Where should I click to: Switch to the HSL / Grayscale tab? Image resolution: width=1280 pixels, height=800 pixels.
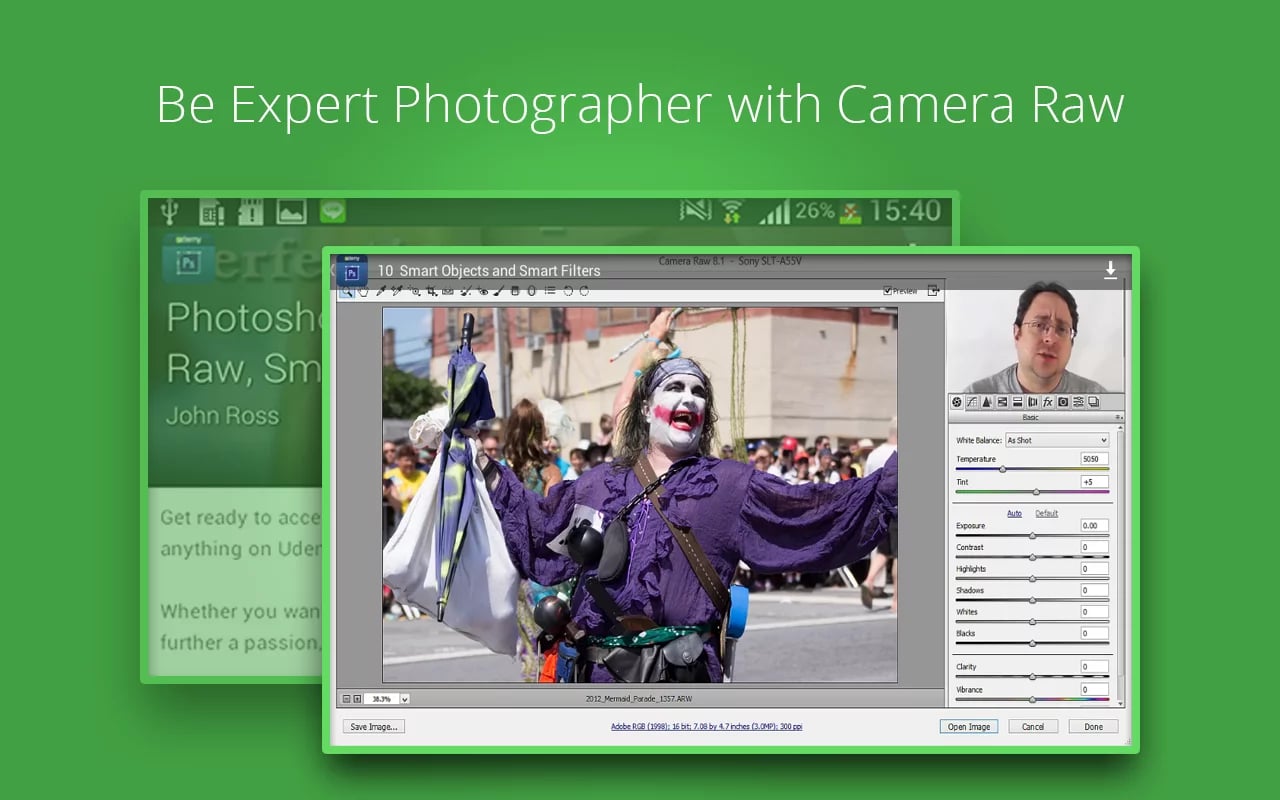1002,402
